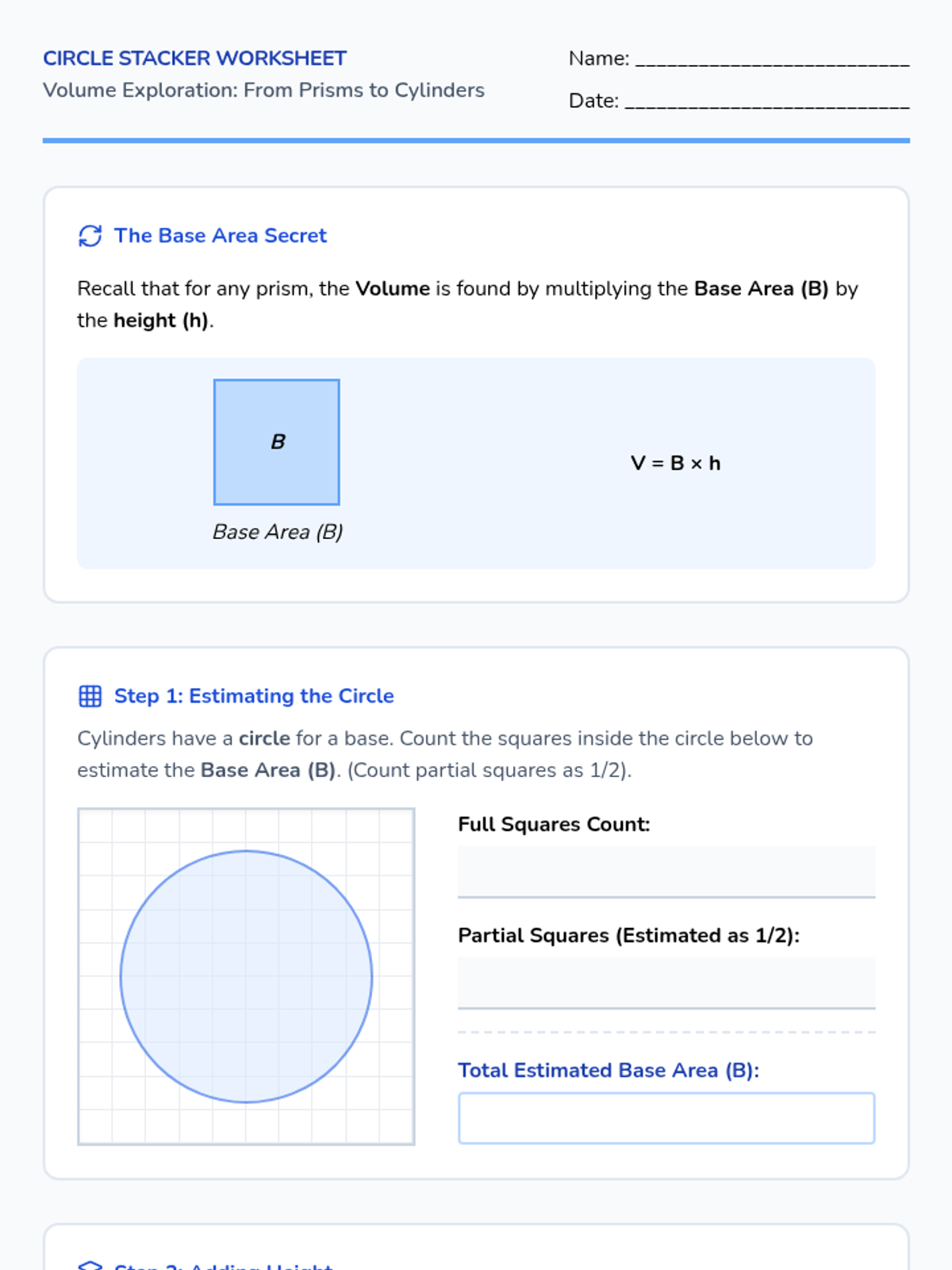
Task: Click the Full Squares Count label
Action: tap(554, 824)
